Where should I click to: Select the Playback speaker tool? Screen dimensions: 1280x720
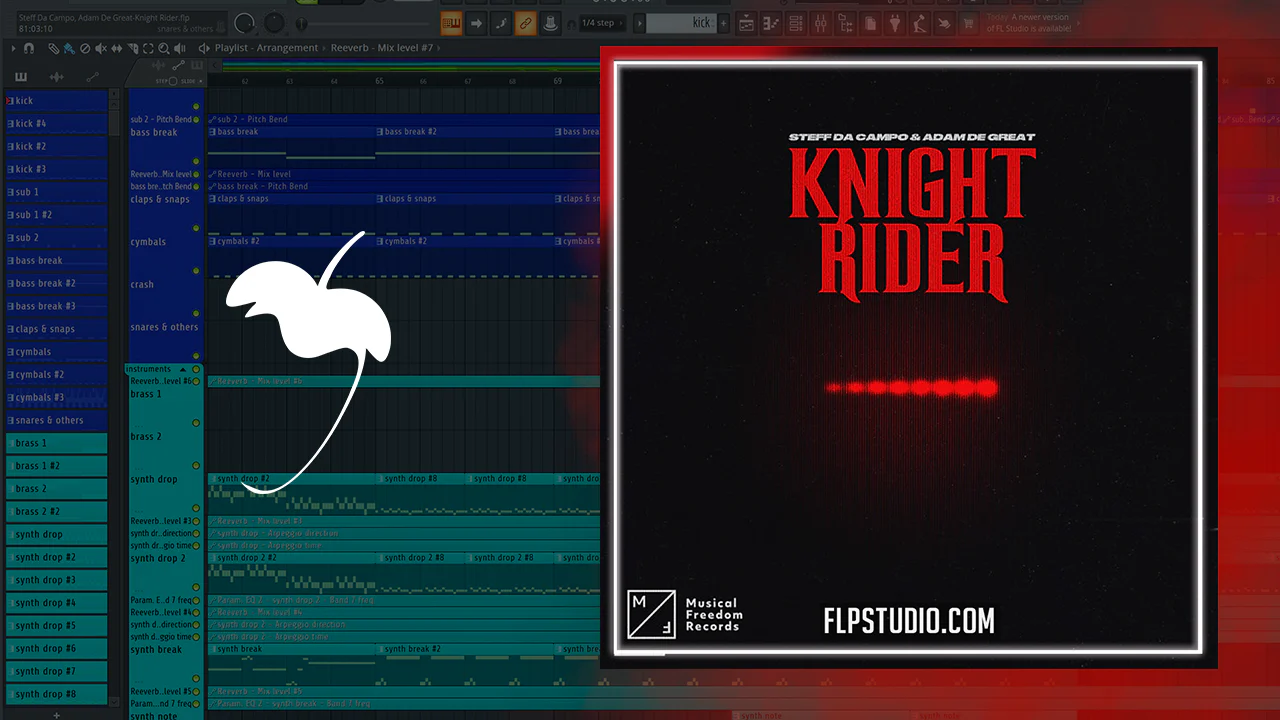coord(180,48)
